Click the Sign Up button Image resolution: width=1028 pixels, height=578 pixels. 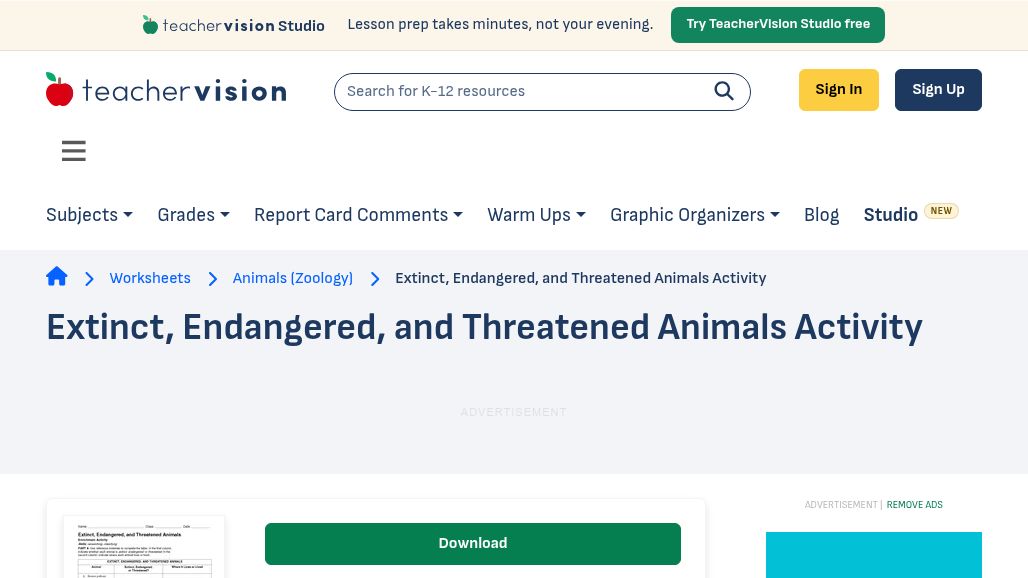pos(938,90)
